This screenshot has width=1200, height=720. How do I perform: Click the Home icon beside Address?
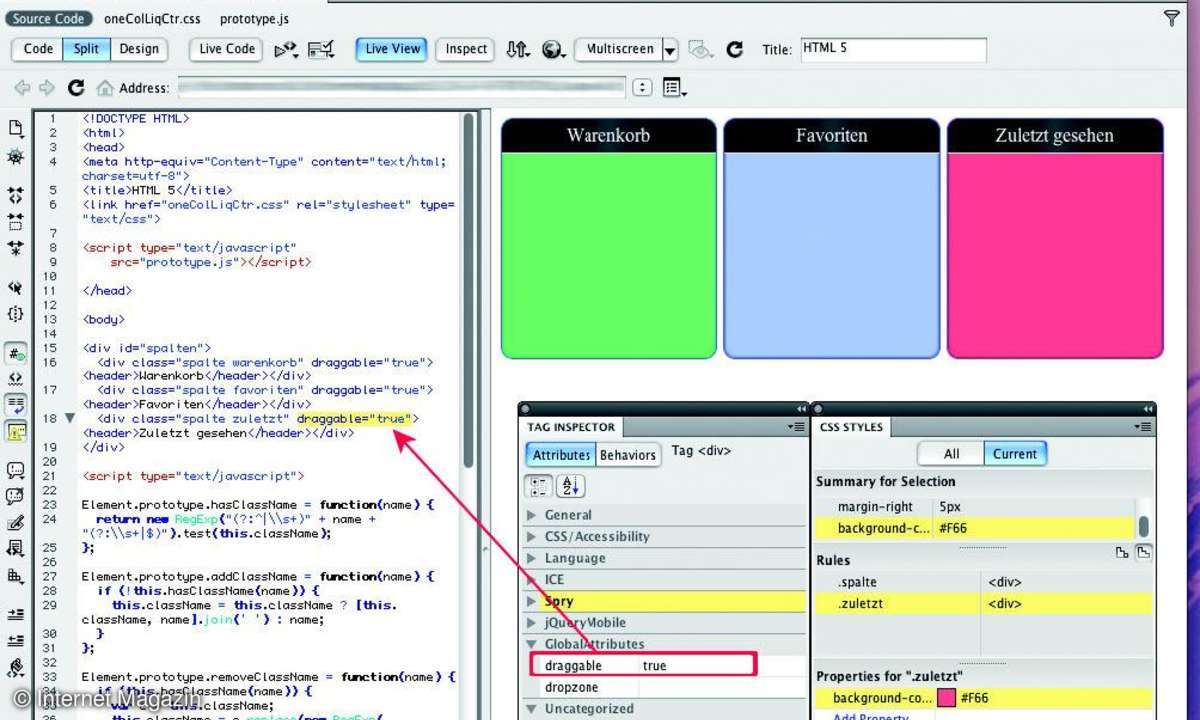coord(105,88)
